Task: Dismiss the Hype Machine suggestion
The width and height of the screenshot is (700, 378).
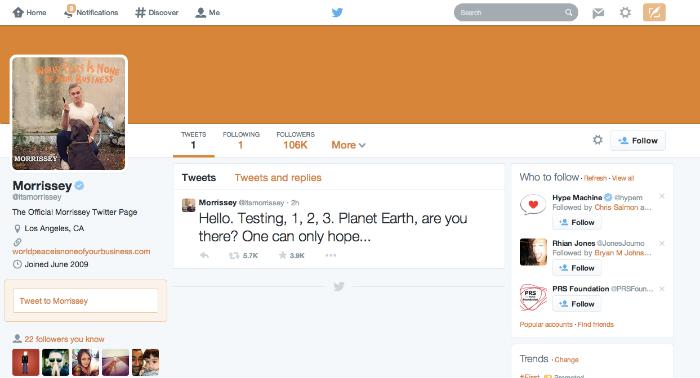Action: [x=662, y=196]
